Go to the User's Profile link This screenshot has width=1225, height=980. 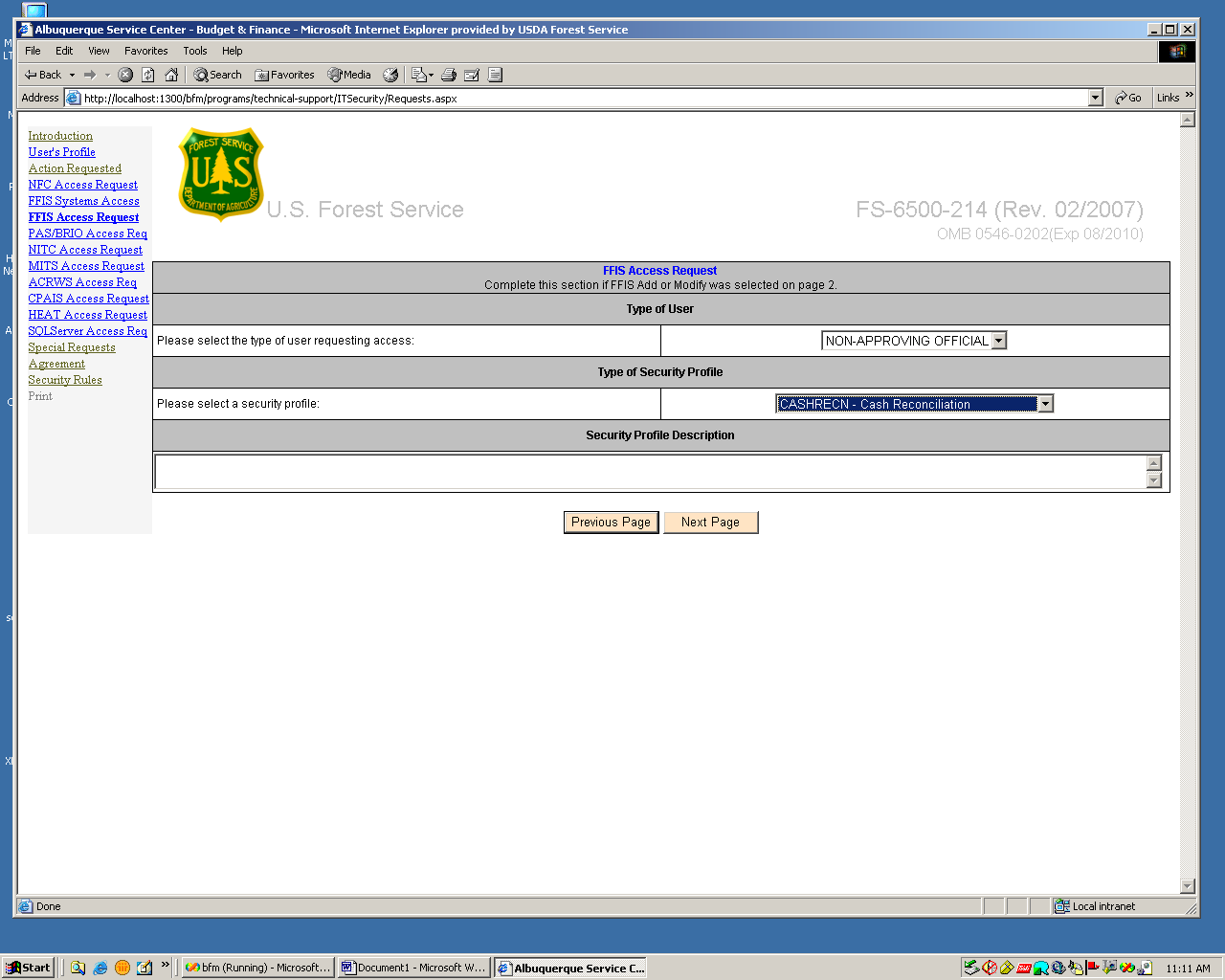click(61, 152)
